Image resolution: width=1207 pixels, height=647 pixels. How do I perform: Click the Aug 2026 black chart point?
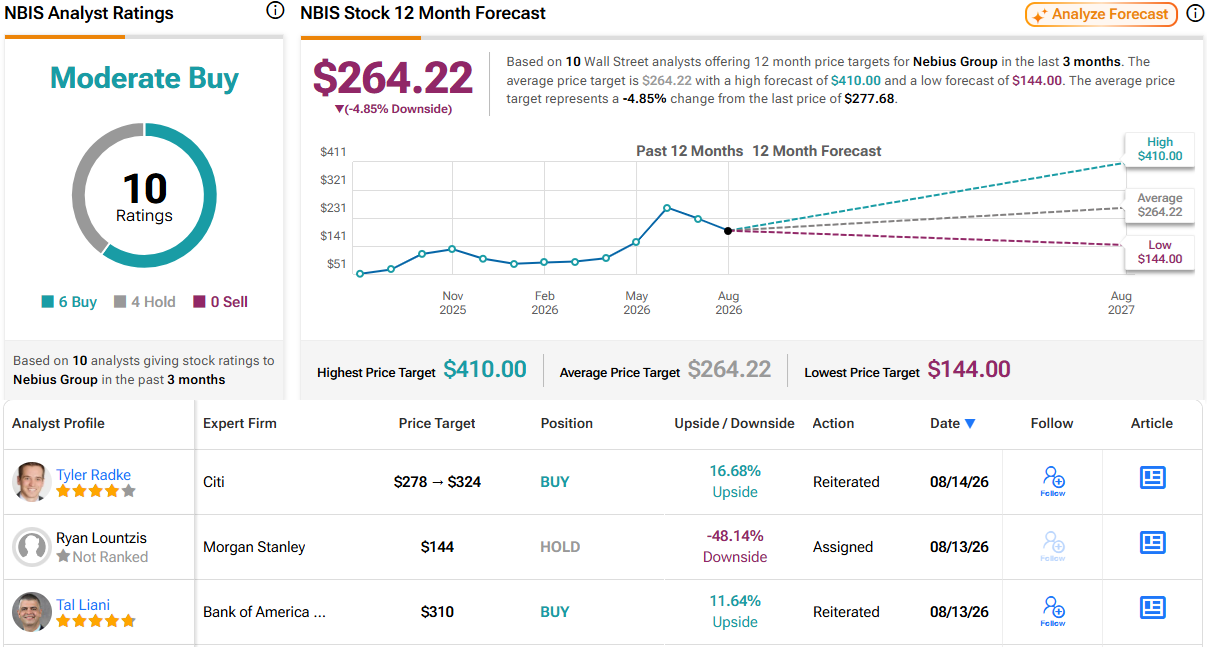pyautogui.click(x=728, y=230)
